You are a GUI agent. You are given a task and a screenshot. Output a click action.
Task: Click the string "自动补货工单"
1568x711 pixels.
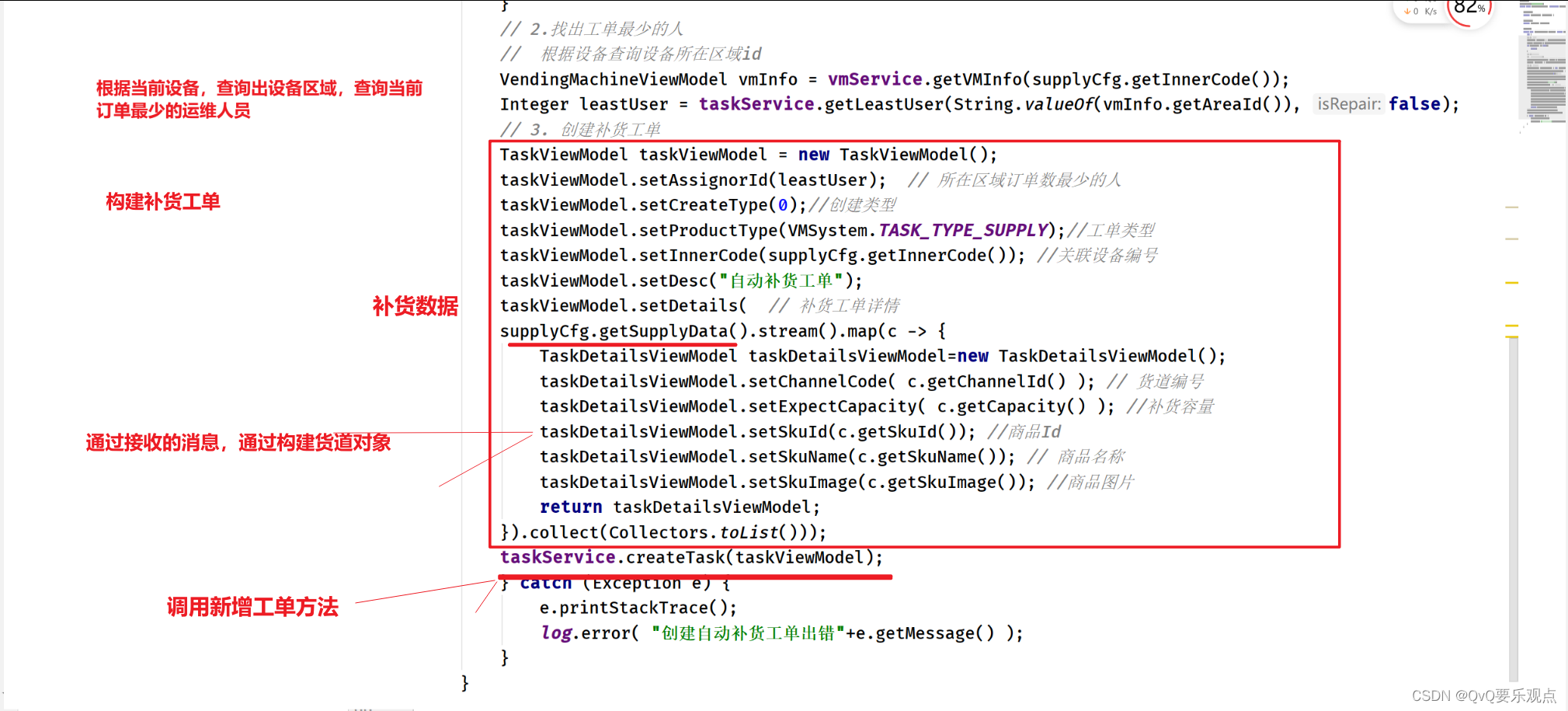pos(781,281)
